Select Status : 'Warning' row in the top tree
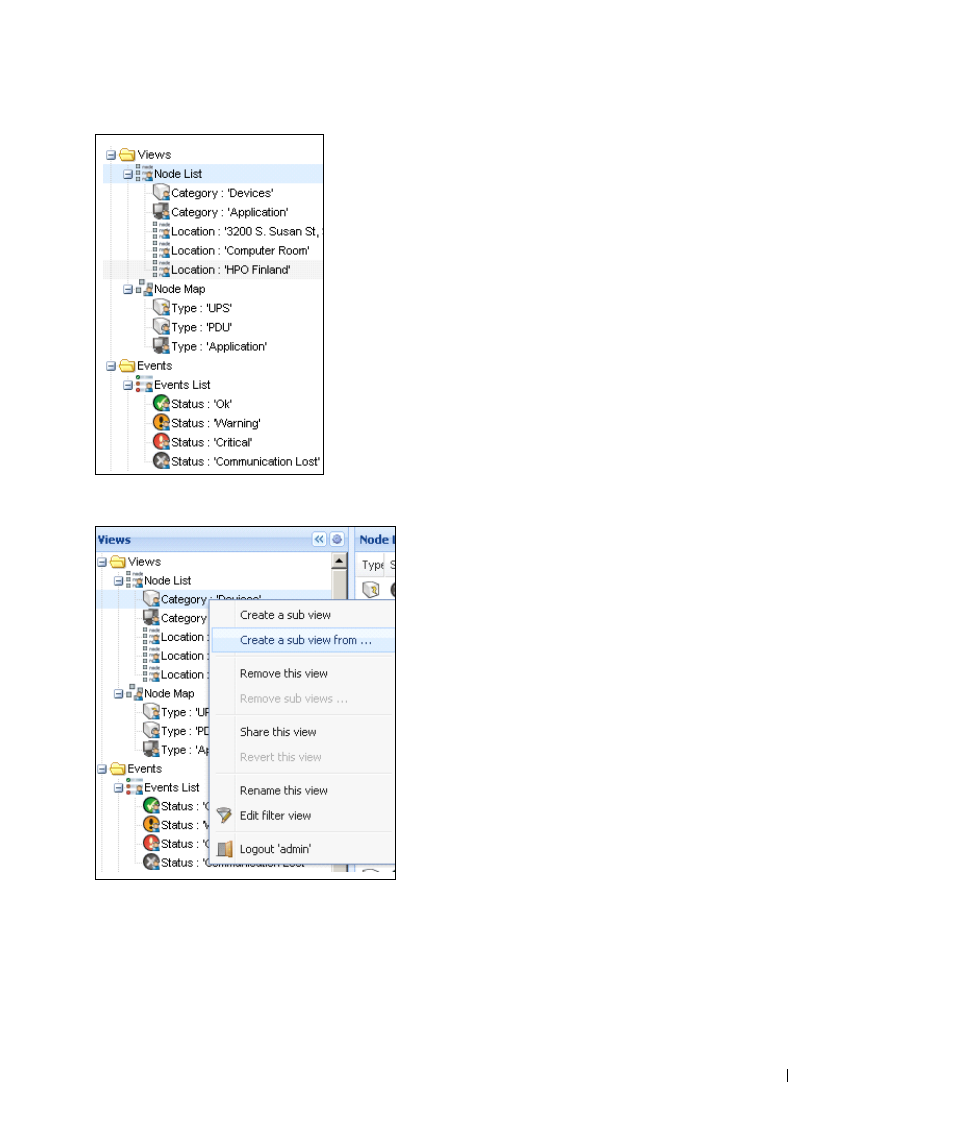The image size is (954, 1145). click(215, 424)
